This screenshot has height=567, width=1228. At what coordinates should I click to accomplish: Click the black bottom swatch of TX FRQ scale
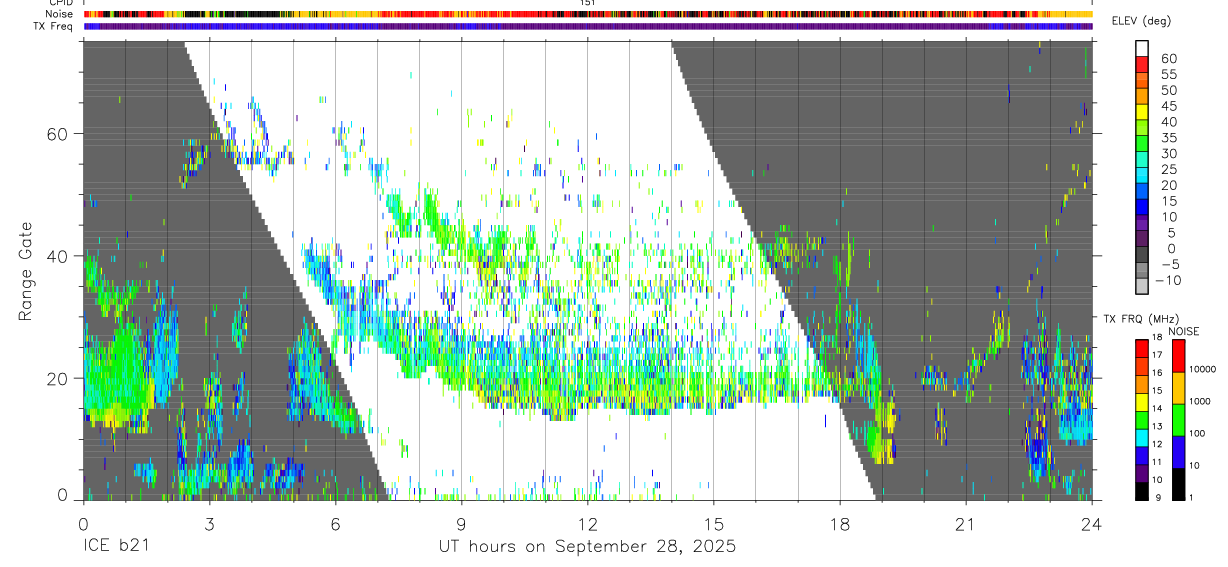click(1143, 491)
